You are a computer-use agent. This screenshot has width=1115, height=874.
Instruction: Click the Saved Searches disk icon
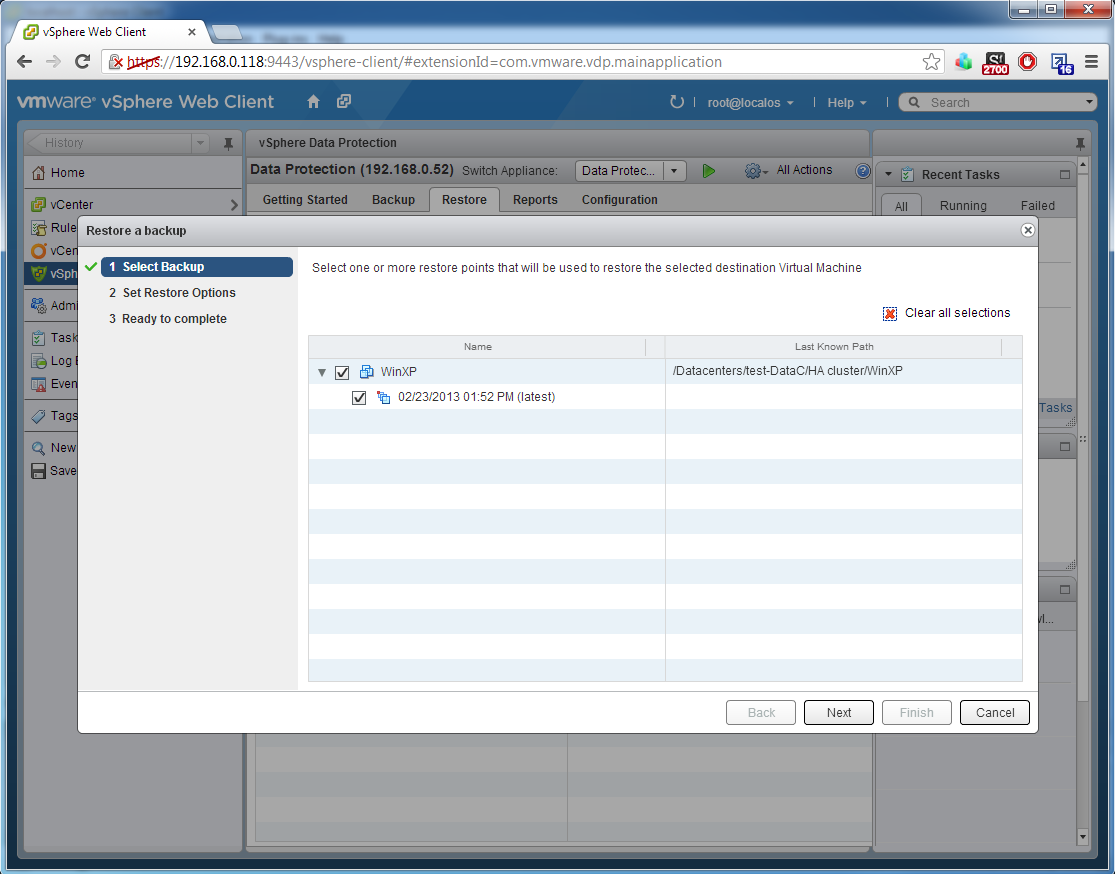coord(38,471)
